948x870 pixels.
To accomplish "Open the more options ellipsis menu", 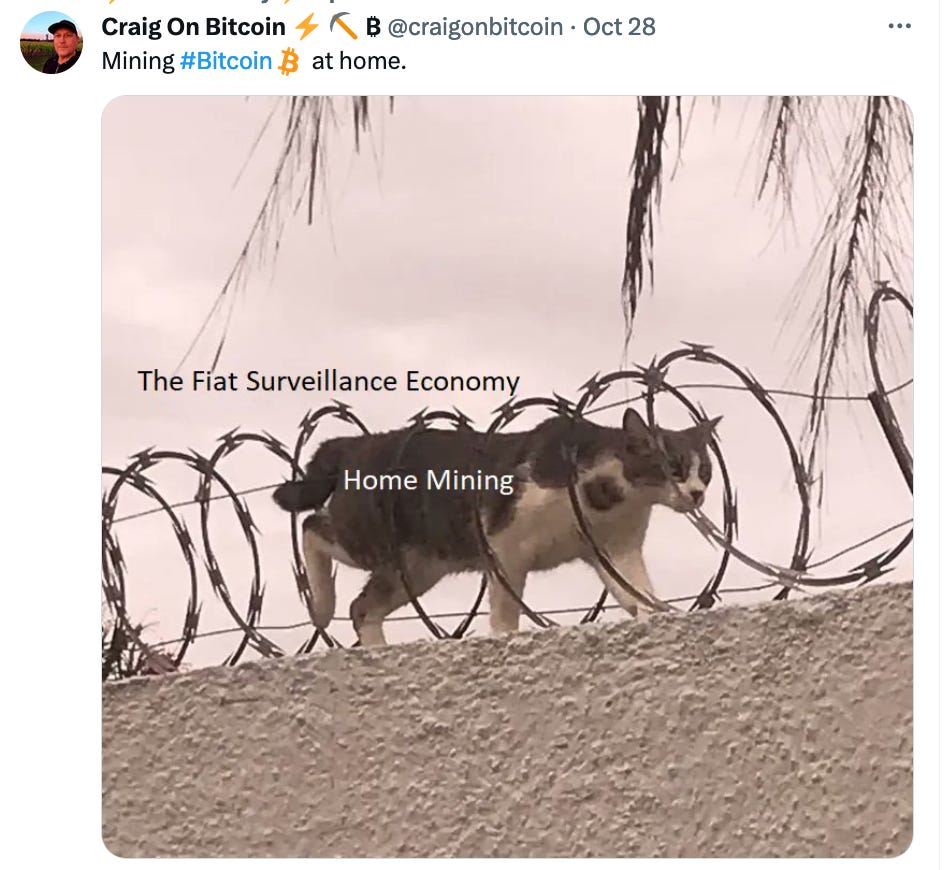I will pyautogui.click(x=900, y=26).
